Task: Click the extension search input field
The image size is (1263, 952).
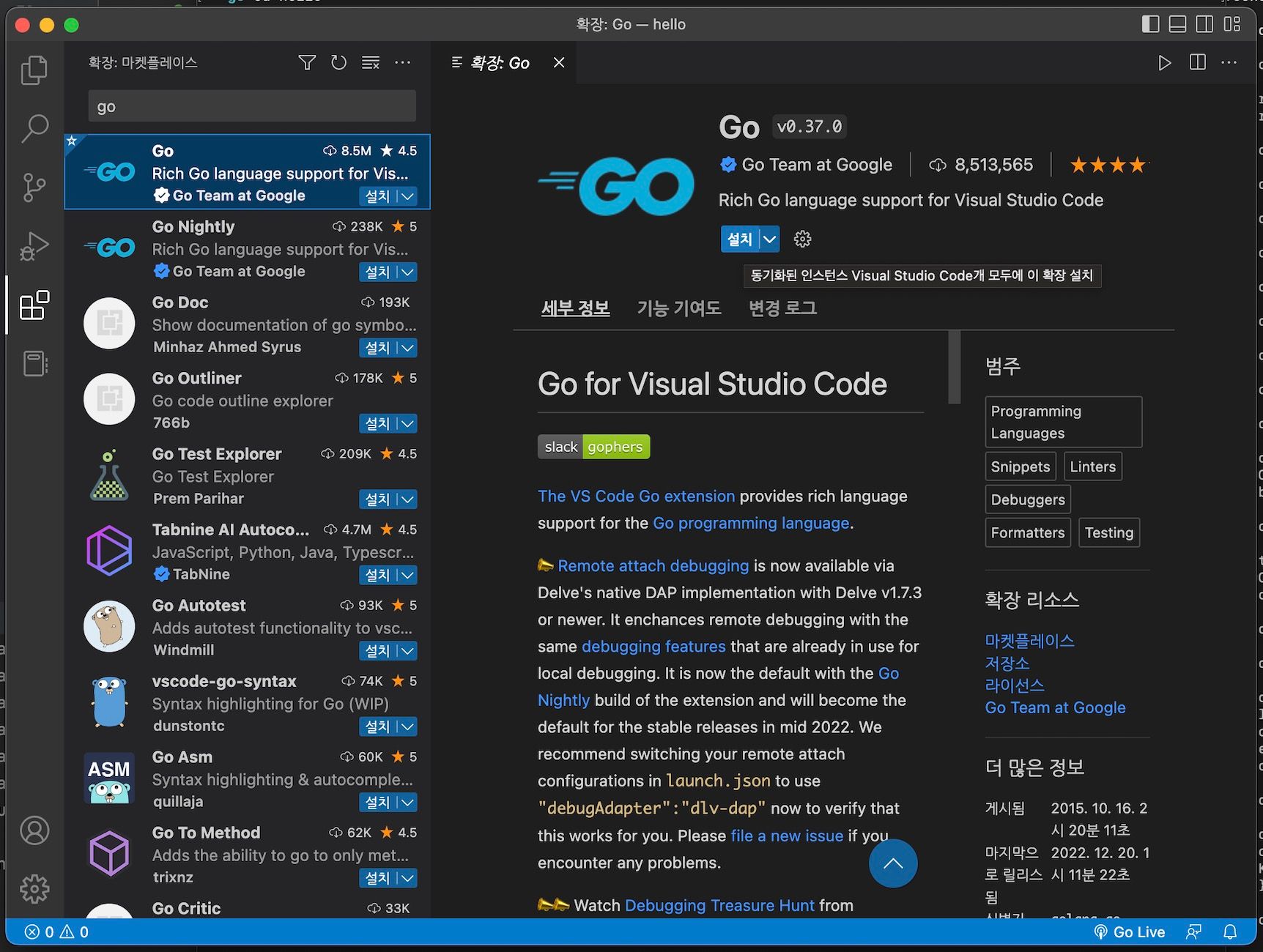Action: click(x=251, y=107)
